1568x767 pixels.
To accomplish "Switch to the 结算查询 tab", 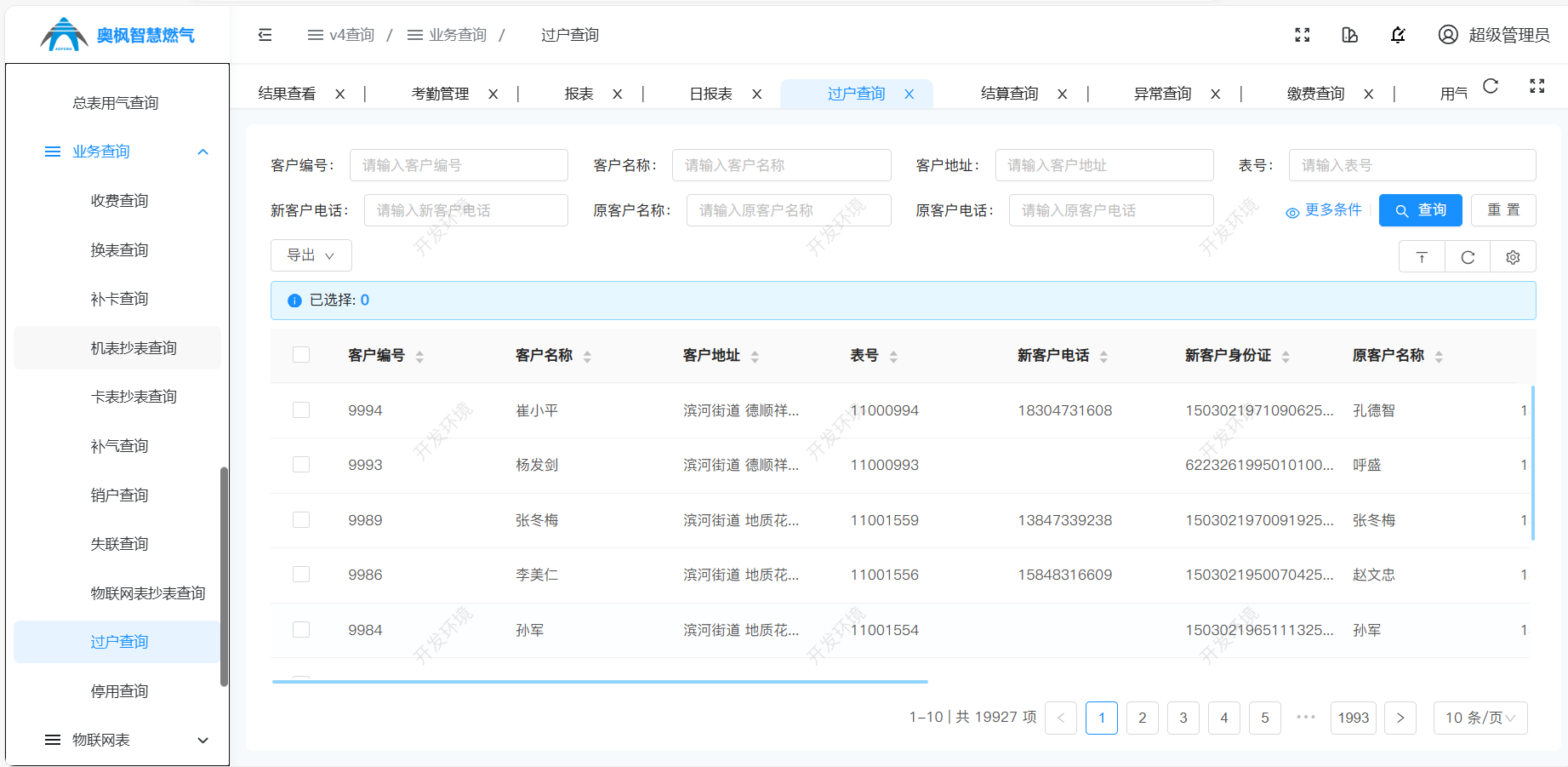I will pyautogui.click(x=1010, y=94).
